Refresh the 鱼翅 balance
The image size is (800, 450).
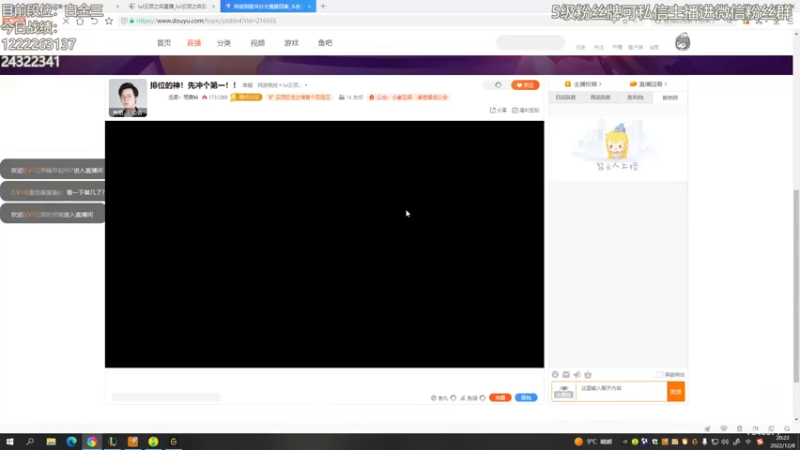point(482,398)
